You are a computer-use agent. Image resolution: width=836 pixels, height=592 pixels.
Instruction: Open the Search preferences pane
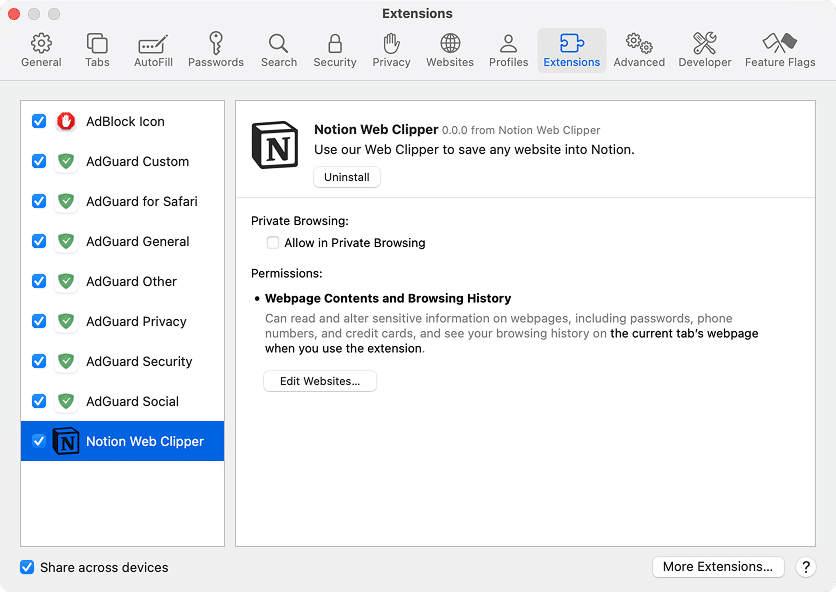279,51
